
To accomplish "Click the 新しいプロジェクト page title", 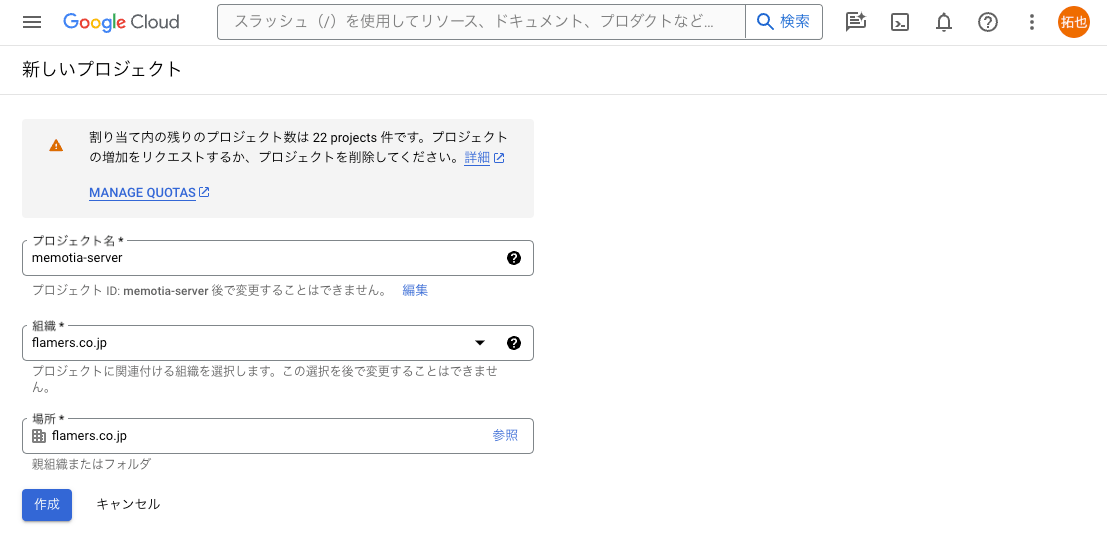I will (102, 69).
